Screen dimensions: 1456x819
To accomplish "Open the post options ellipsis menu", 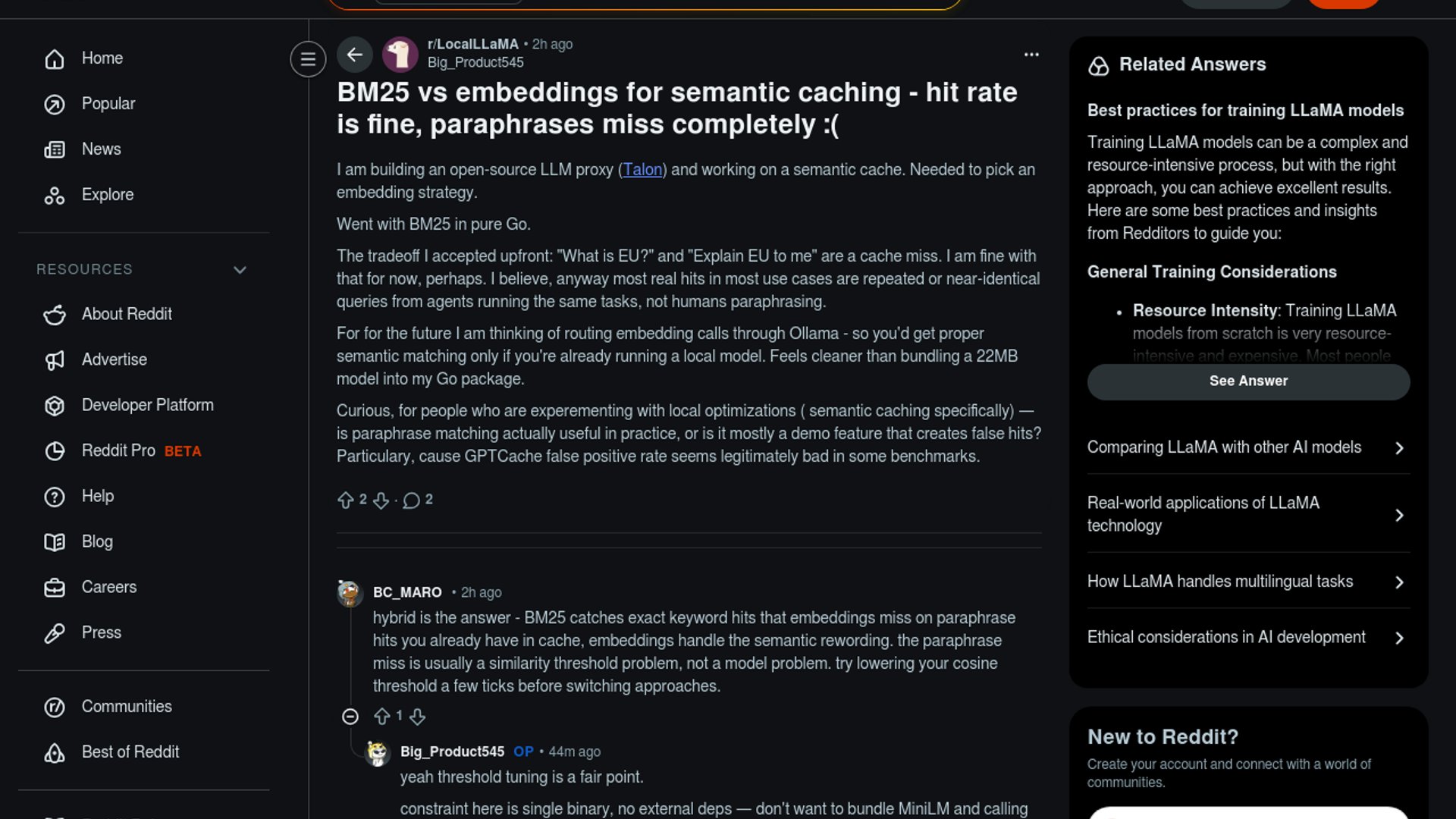I will 1031,55.
